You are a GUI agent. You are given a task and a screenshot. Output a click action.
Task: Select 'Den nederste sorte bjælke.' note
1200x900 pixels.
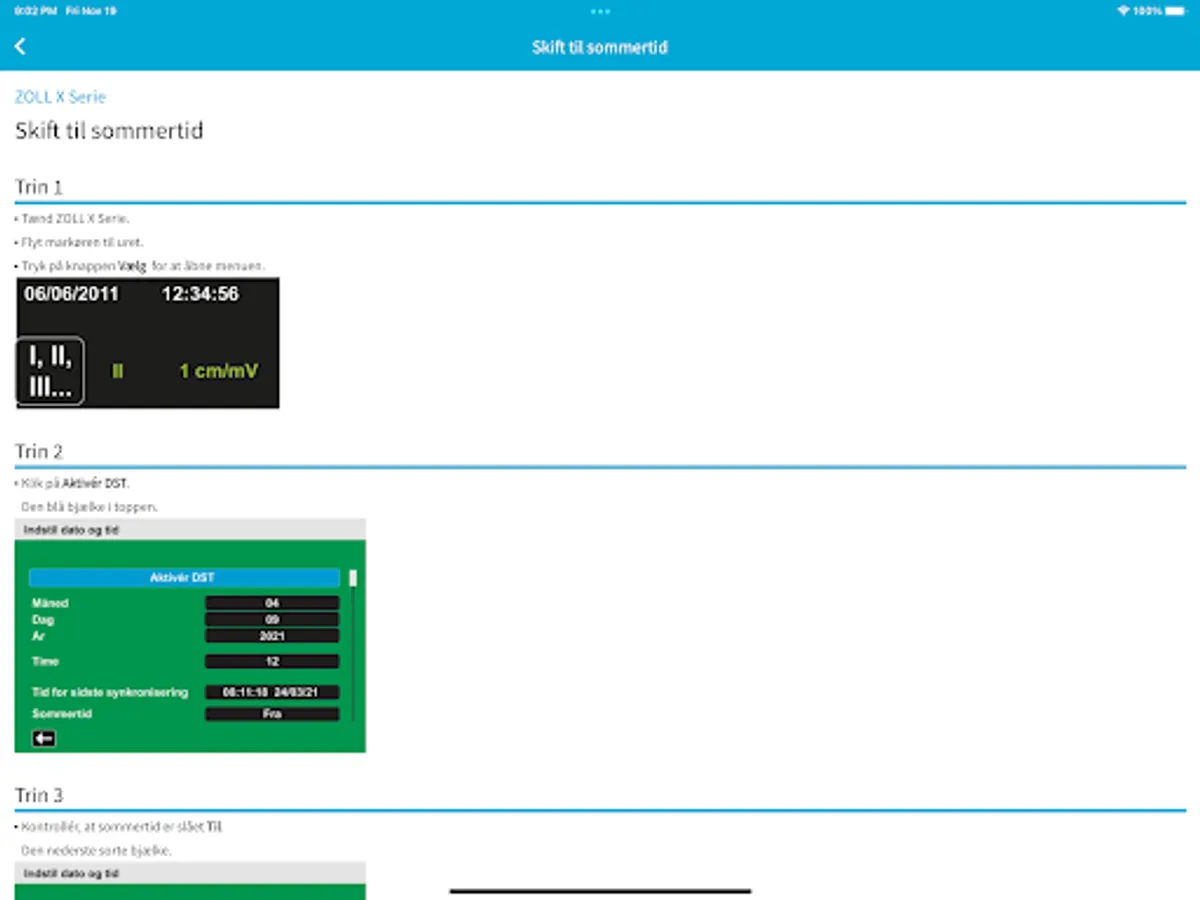pyautogui.click(x=96, y=851)
